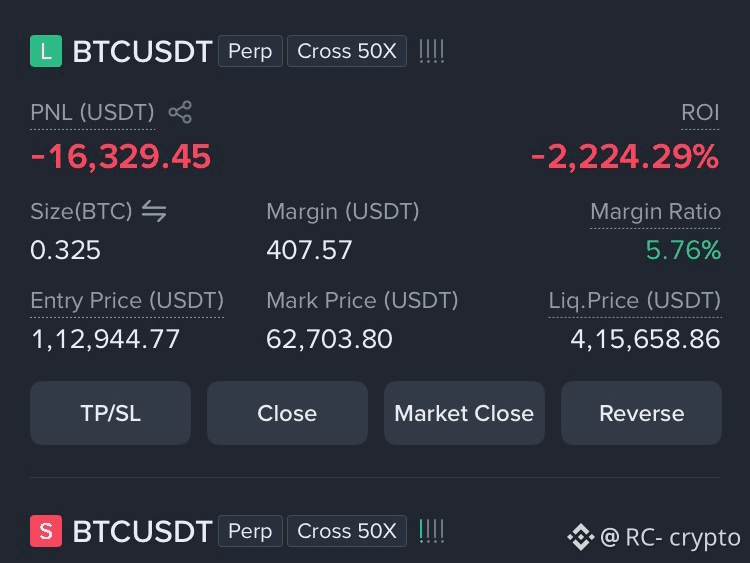This screenshot has width=750, height=563.
Task: Show Margin Ratio explanation
Action: click(655, 211)
